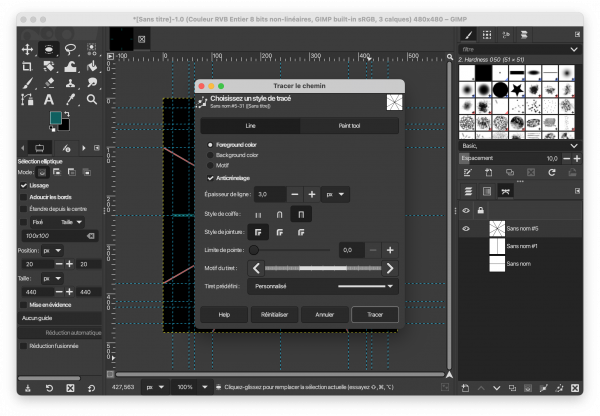
Task: Toggle Anticrénelage checkbox
Action: pos(210,178)
